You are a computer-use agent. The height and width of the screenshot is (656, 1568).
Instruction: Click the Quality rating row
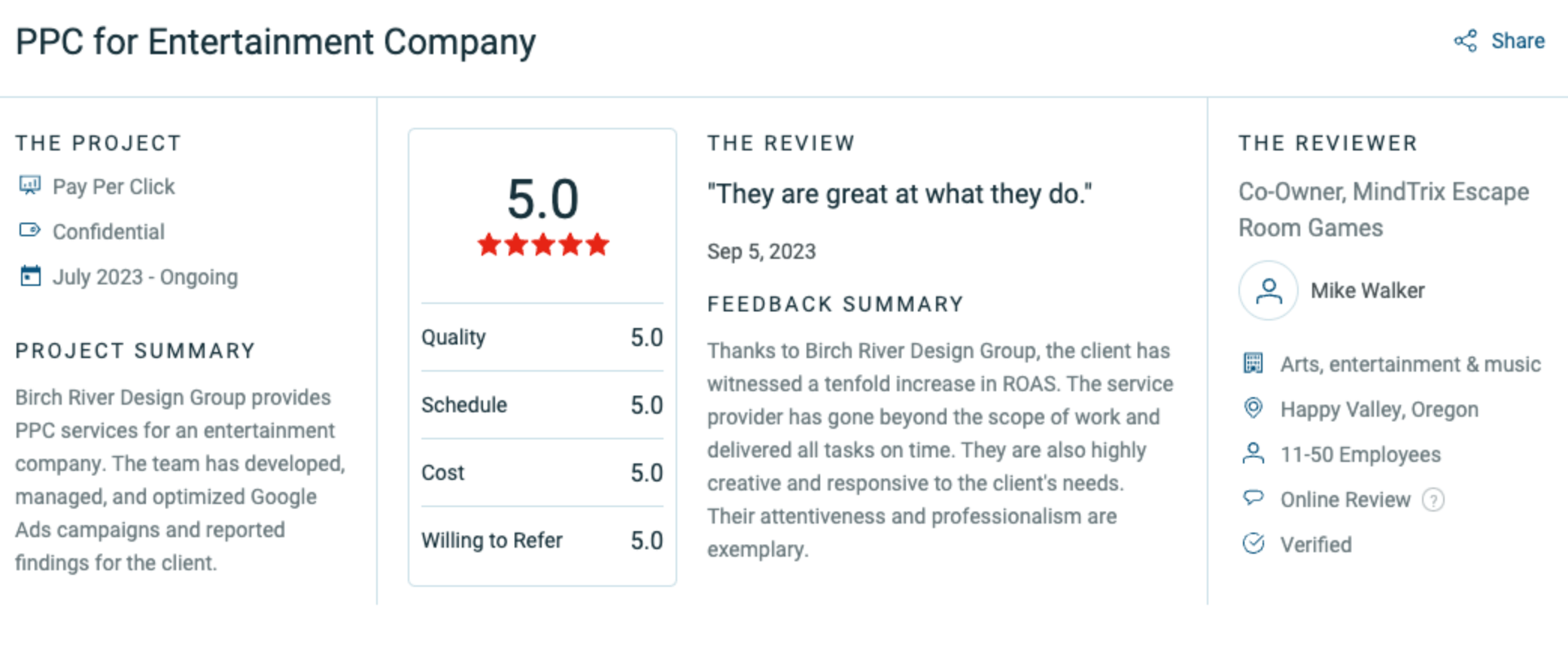point(542,337)
